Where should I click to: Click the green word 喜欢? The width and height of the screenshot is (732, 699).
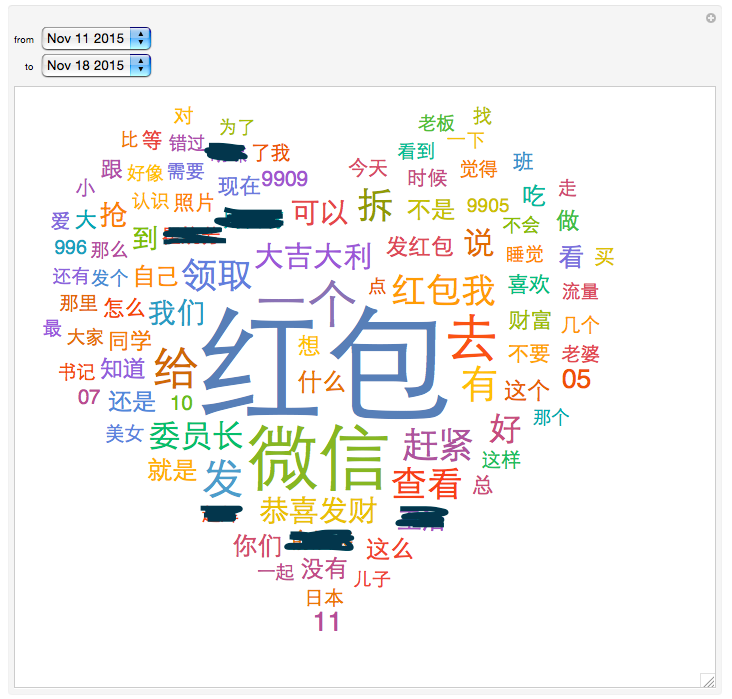529,284
